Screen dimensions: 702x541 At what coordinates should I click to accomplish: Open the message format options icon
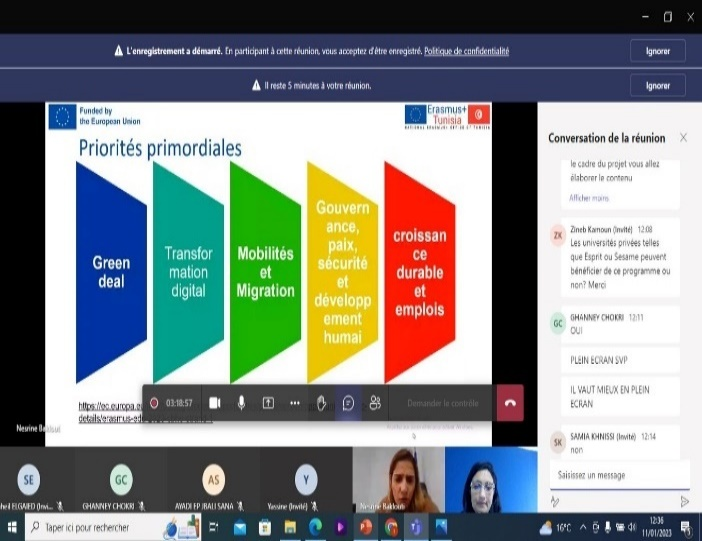tap(555, 501)
